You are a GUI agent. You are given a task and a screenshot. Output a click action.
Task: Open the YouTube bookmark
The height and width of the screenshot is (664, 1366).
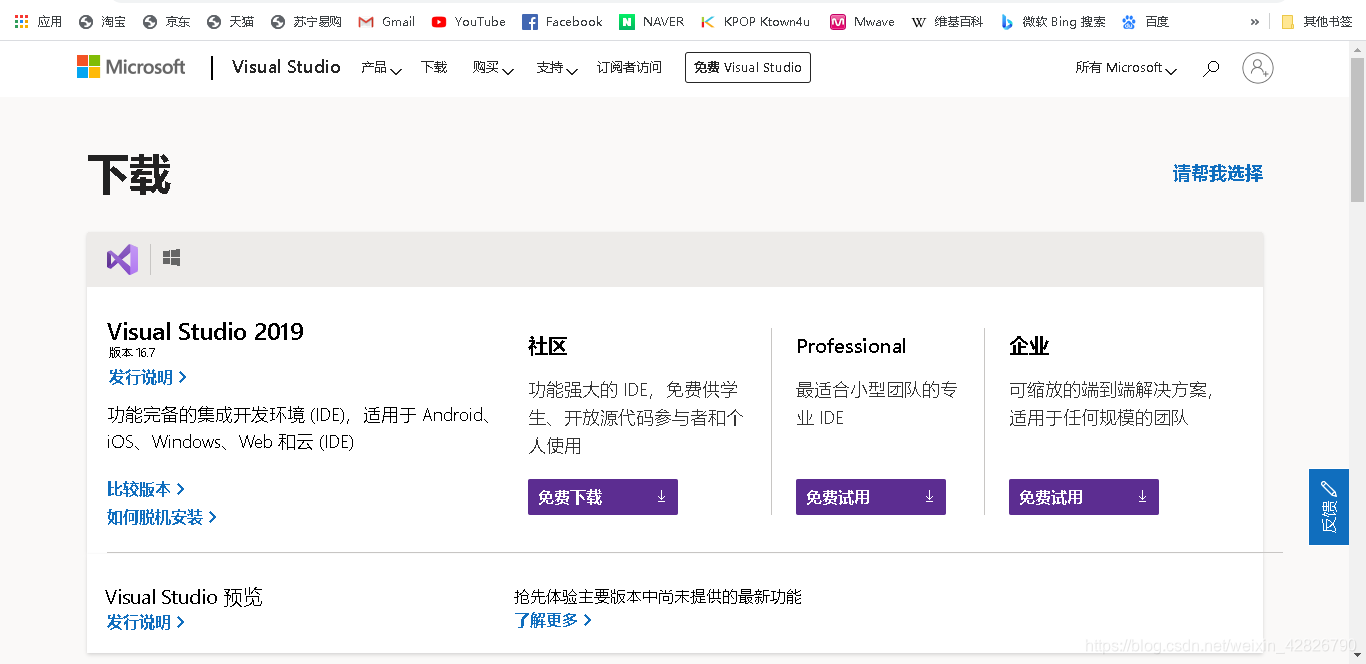click(468, 21)
